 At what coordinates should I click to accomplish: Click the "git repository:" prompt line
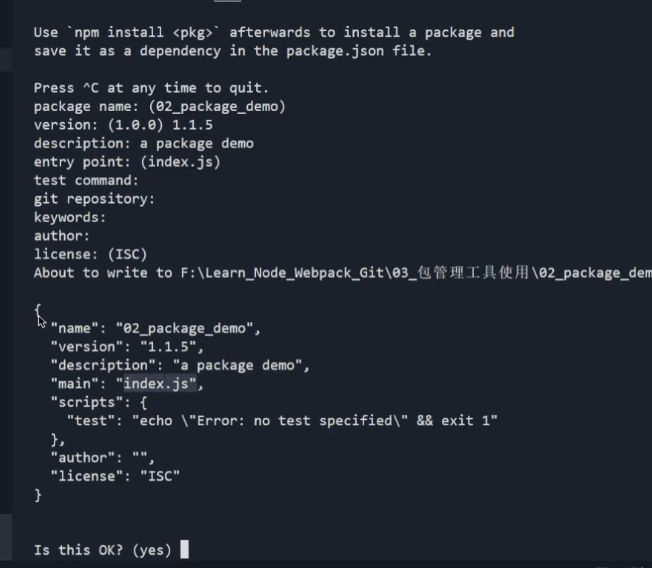pos(94,199)
